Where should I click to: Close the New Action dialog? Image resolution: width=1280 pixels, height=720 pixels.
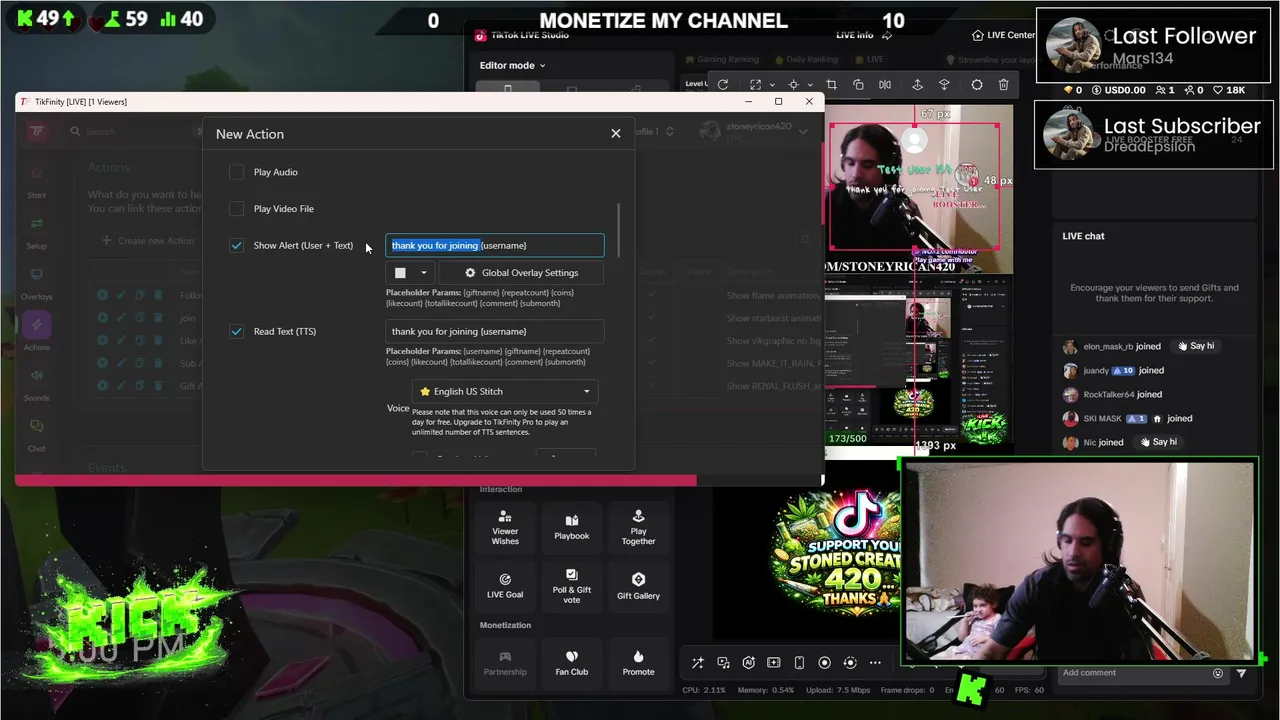616,133
